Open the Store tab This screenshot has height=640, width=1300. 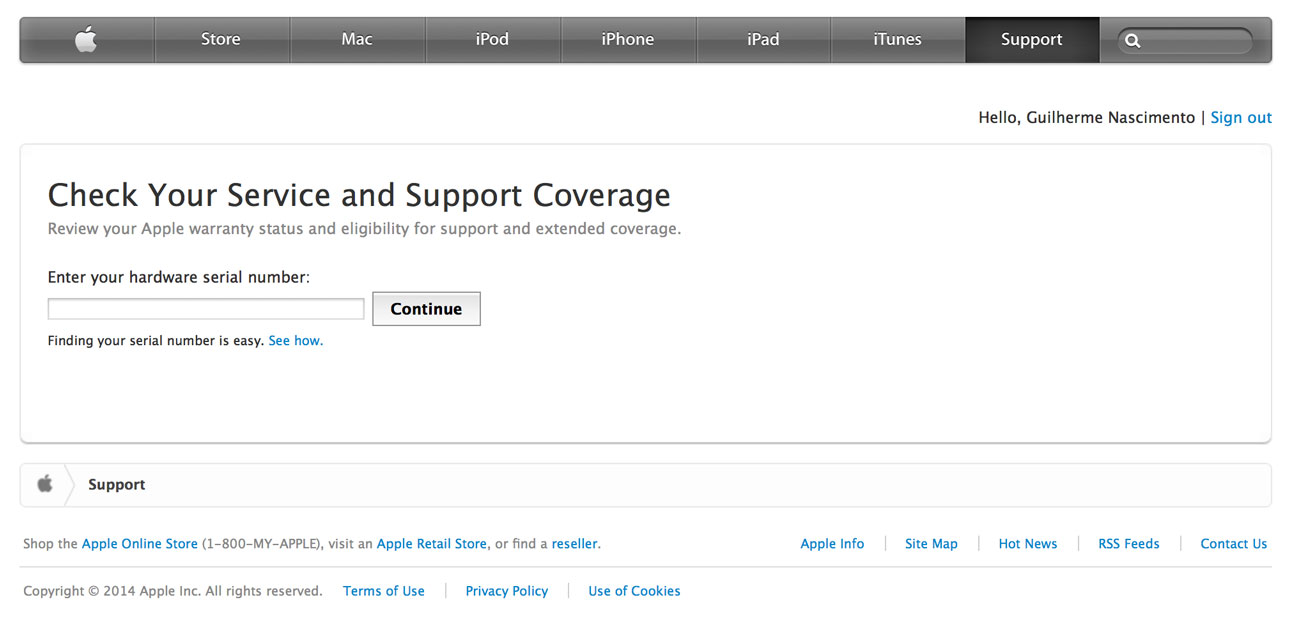[x=221, y=40]
